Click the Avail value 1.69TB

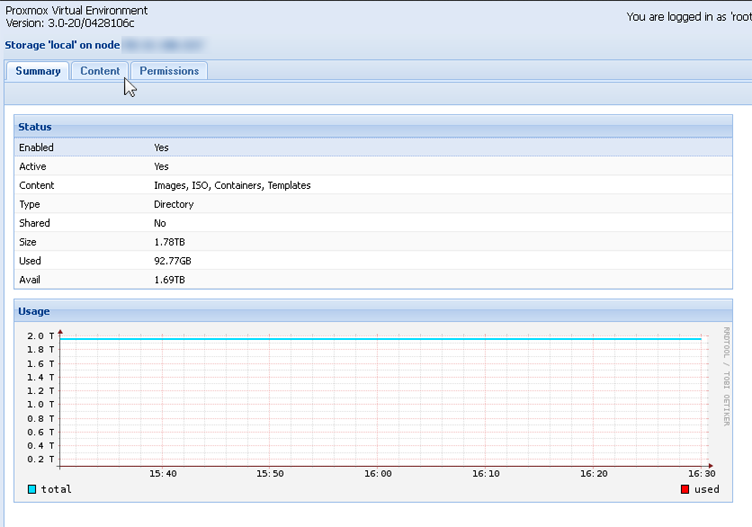(x=169, y=280)
